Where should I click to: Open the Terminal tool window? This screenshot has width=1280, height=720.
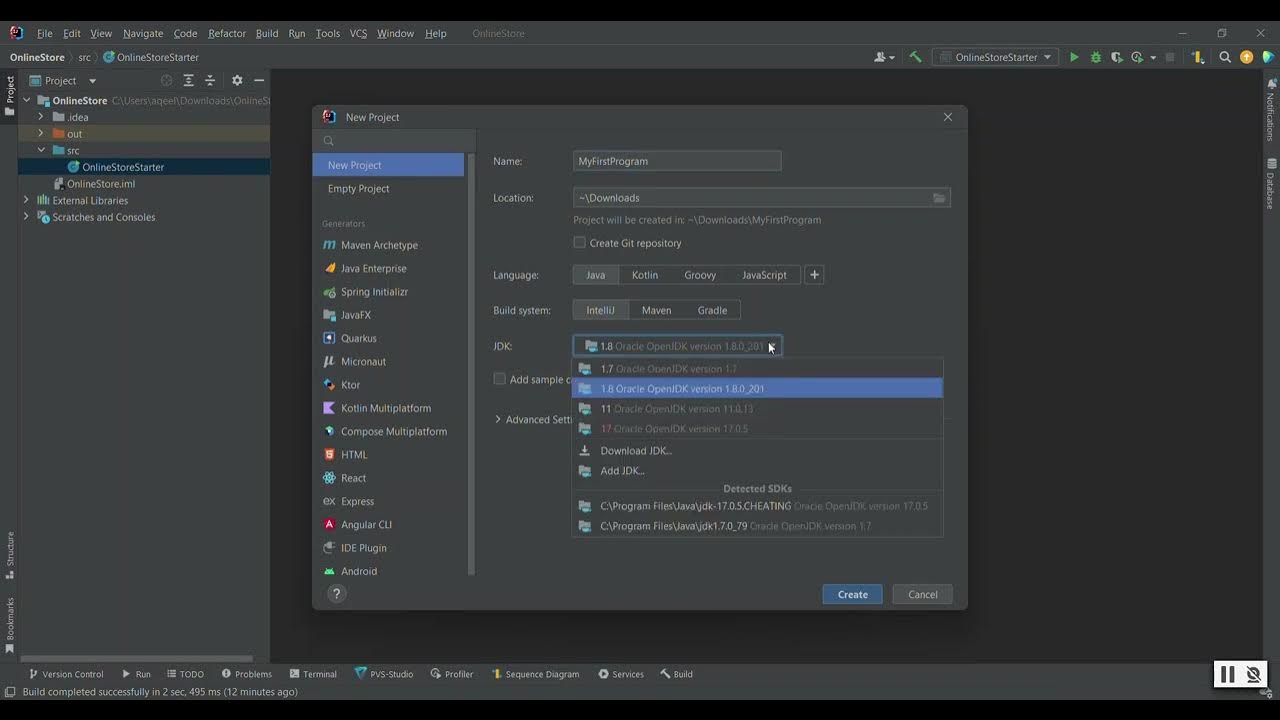pyautogui.click(x=313, y=674)
